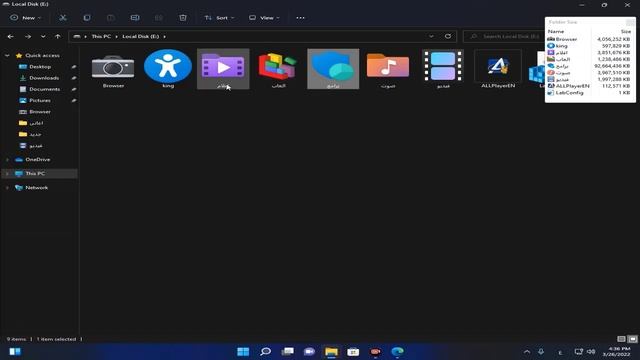Image resolution: width=640 pixels, height=360 pixels.
Task: Open the See more ellipsis menu
Action: [300, 18]
